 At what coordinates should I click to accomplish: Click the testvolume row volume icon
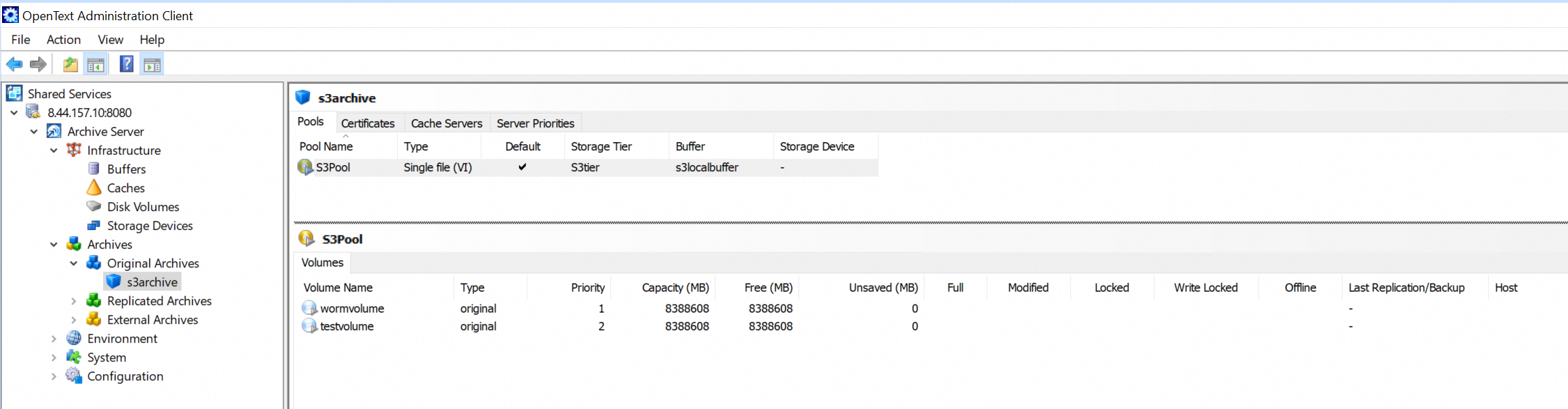click(x=309, y=326)
